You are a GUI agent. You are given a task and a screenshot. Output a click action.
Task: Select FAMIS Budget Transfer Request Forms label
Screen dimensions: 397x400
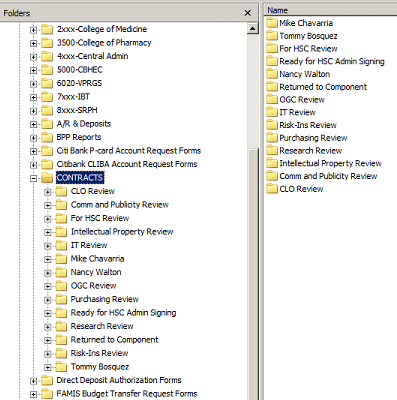click(127, 394)
